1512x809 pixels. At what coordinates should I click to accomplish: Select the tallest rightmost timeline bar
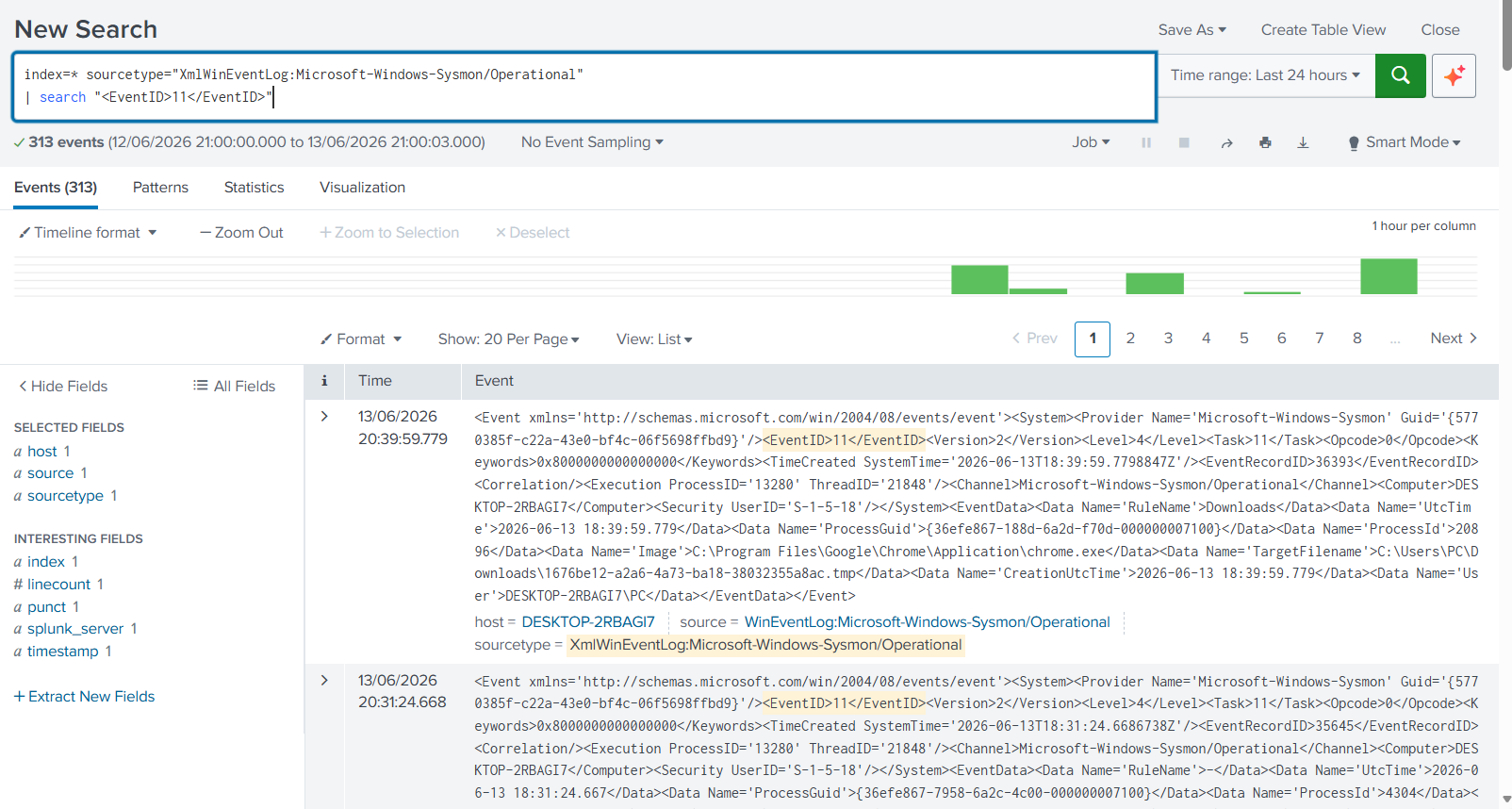pyautogui.click(x=1389, y=276)
